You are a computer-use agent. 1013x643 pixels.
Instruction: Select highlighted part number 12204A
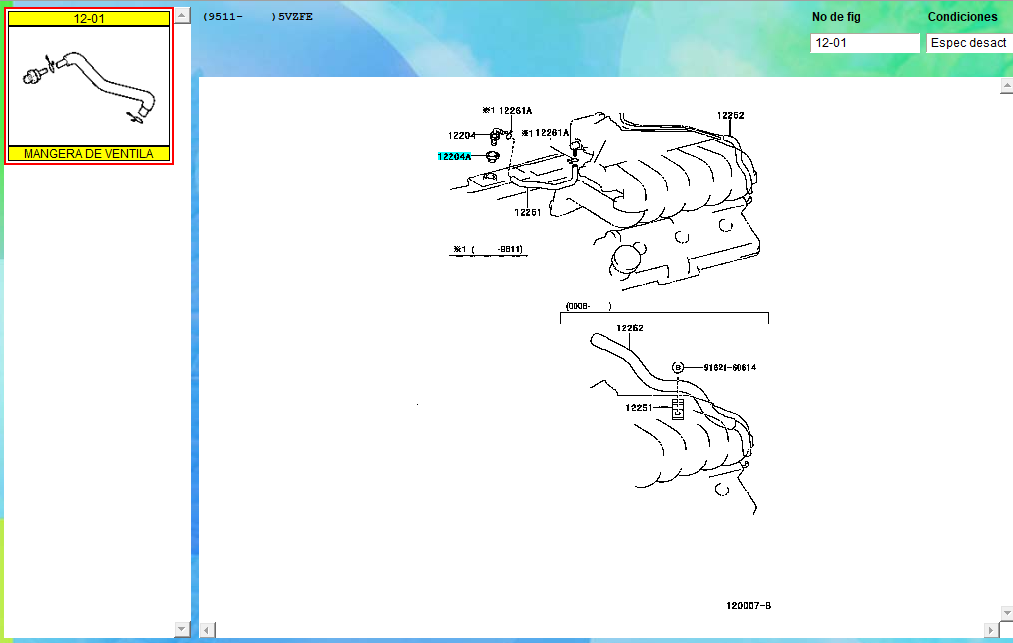454,156
